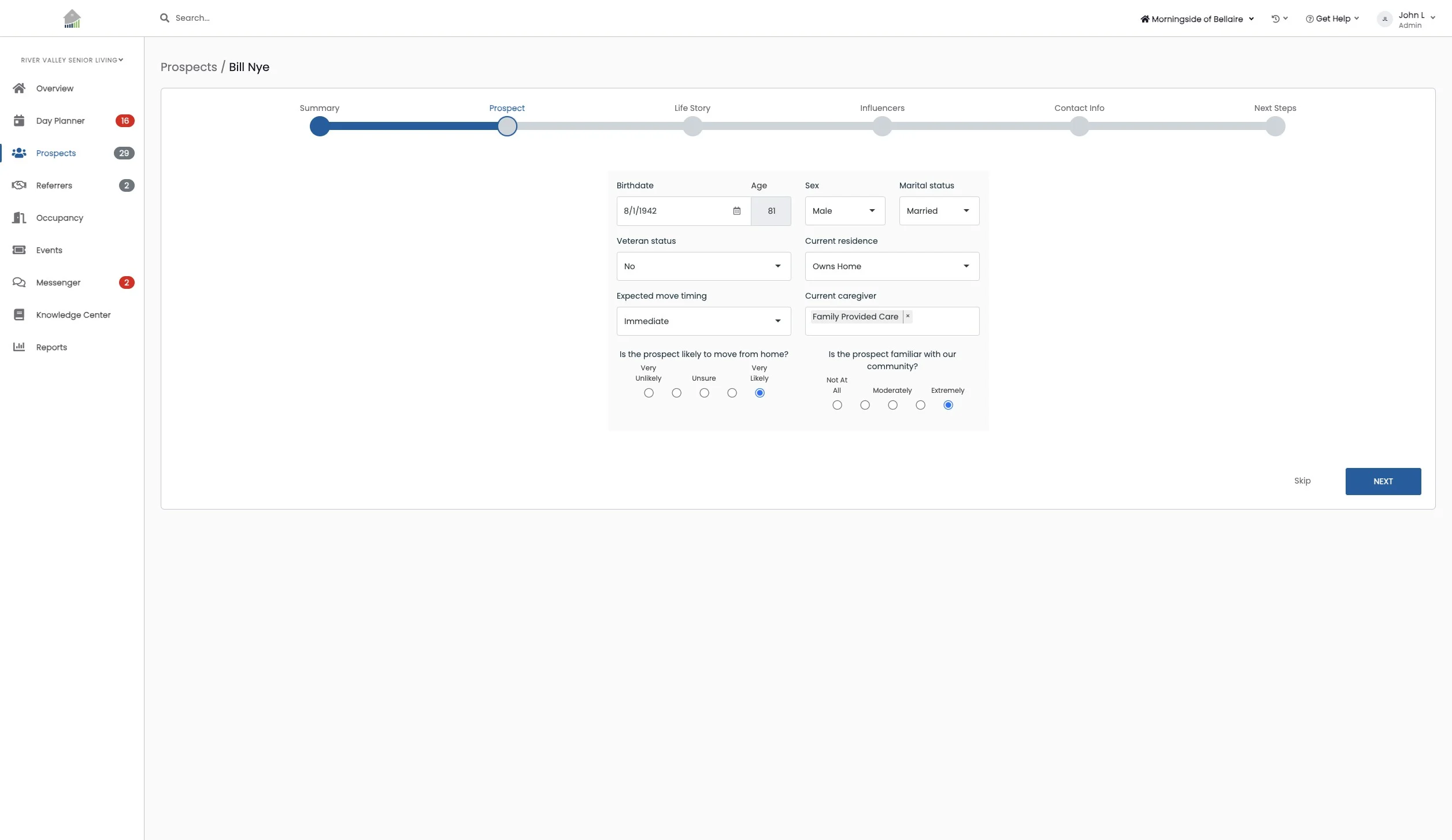The width and height of the screenshot is (1452, 840).
Task: Click the NEXT button
Action: 1383,481
